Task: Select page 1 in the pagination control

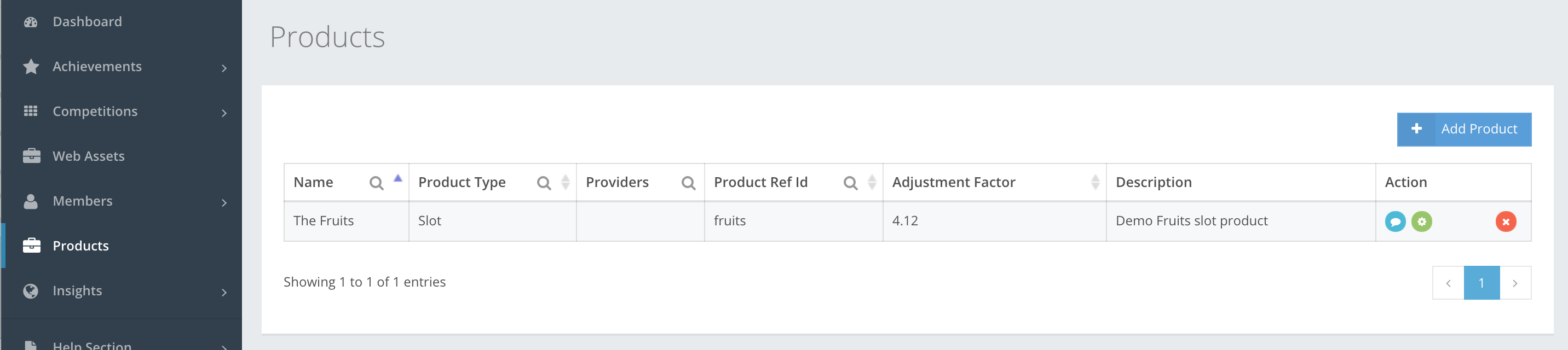Action: tap(1481, 282)
